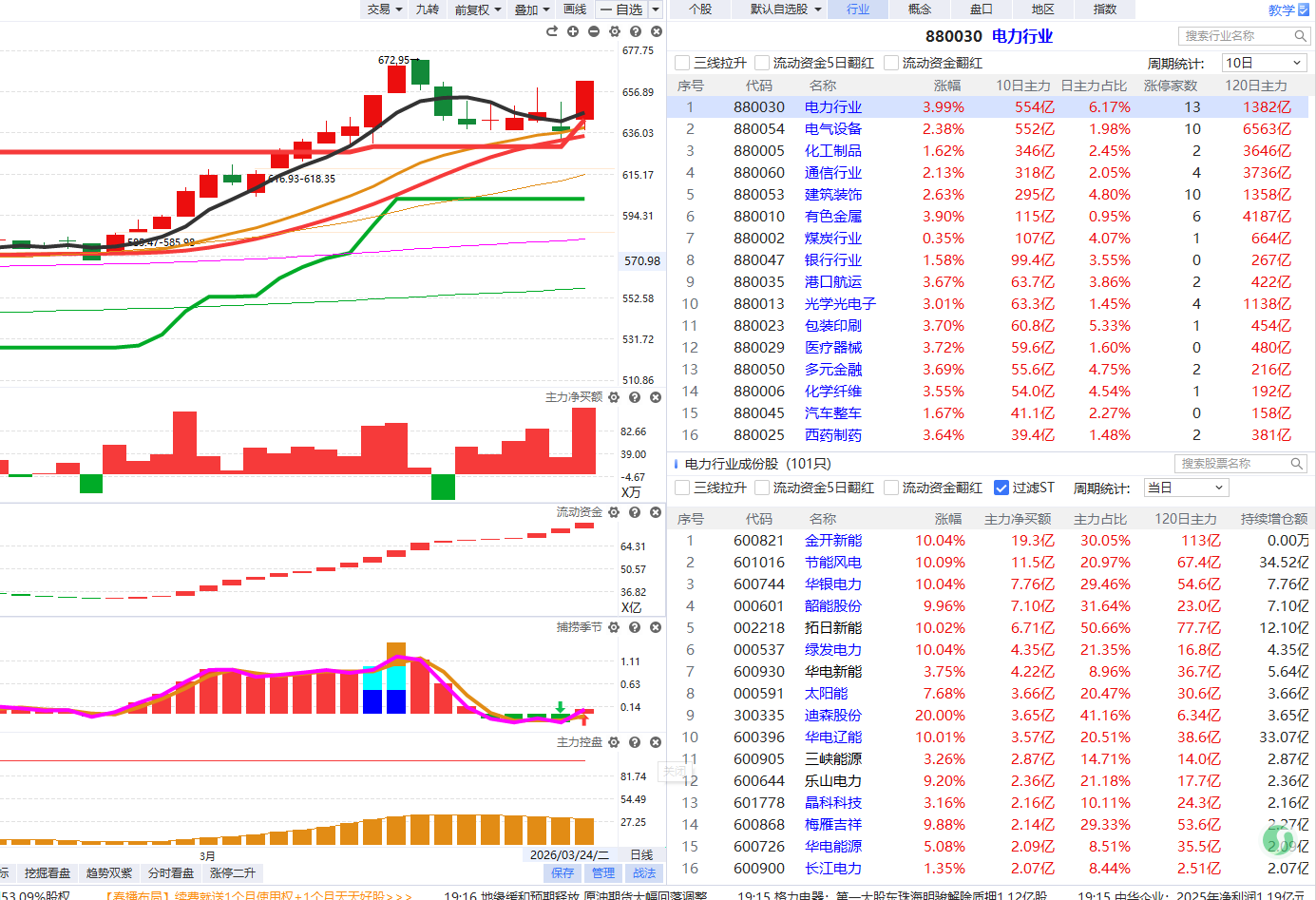Open the 金开新能 stock link

tap(832, 541)
